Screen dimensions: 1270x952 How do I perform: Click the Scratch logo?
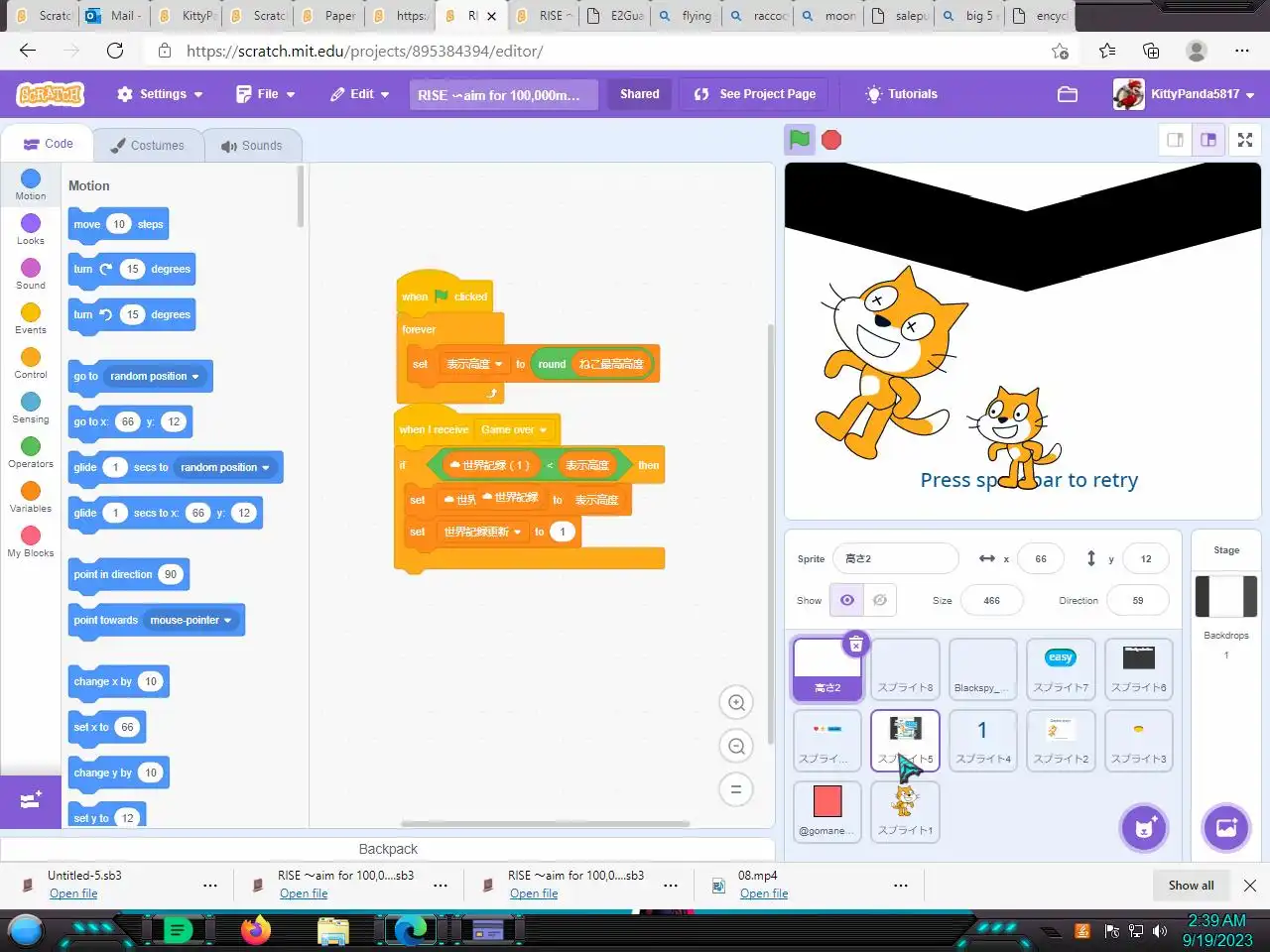point(51,94)
